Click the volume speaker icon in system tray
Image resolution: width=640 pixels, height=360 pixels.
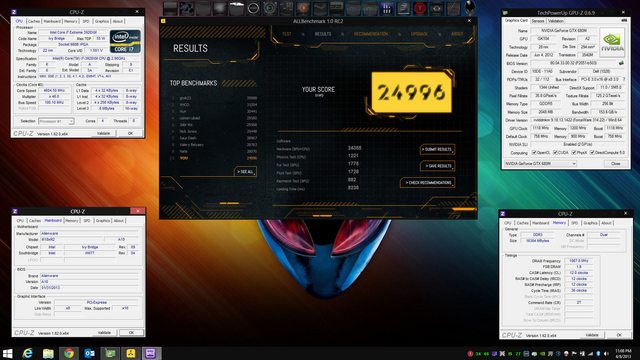(x=606, y=353)
